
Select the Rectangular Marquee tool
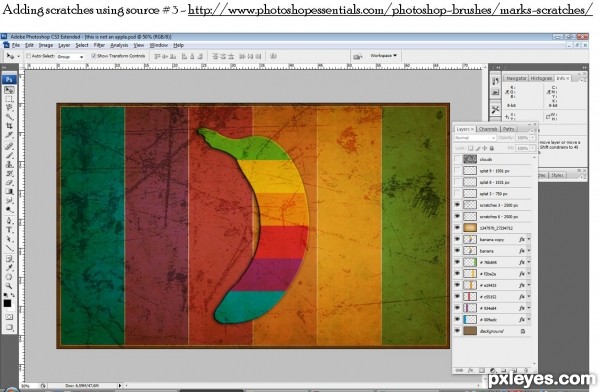click(x=9, y=99)
